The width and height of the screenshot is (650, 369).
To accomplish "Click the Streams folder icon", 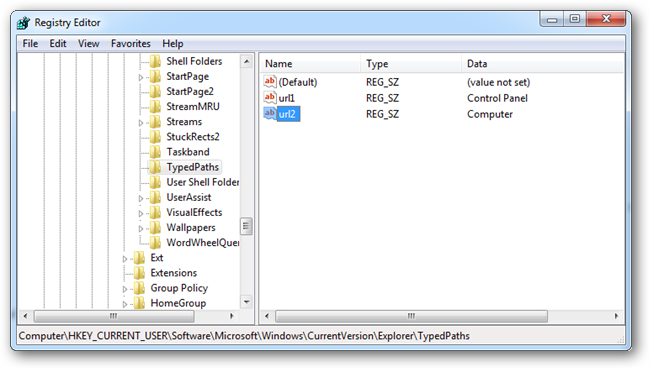I will 155,122.
